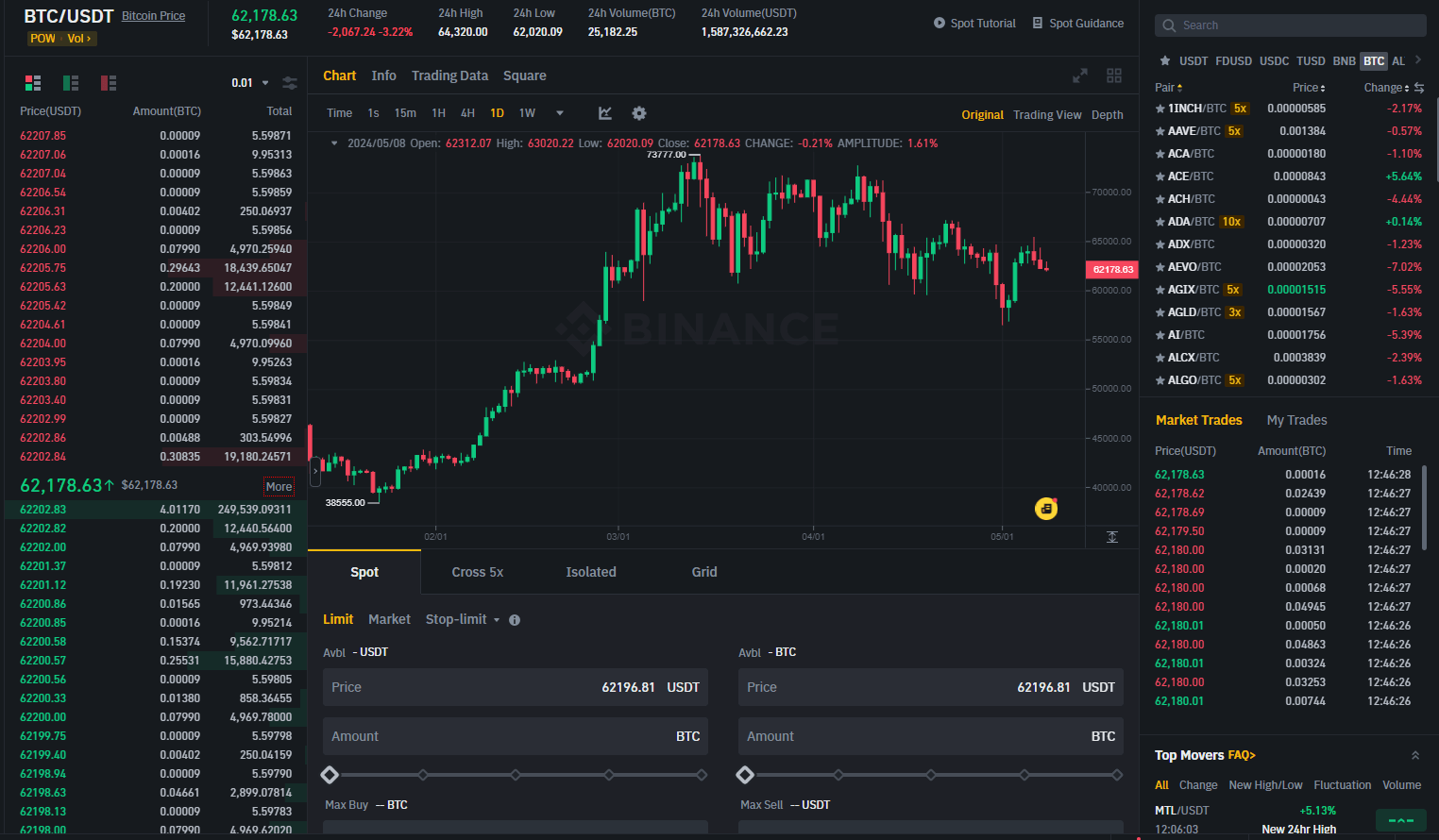Open the multi-chart grid layout
Image resolution: width=1439 pixels, height=840 pixels.
point(1114,76)
